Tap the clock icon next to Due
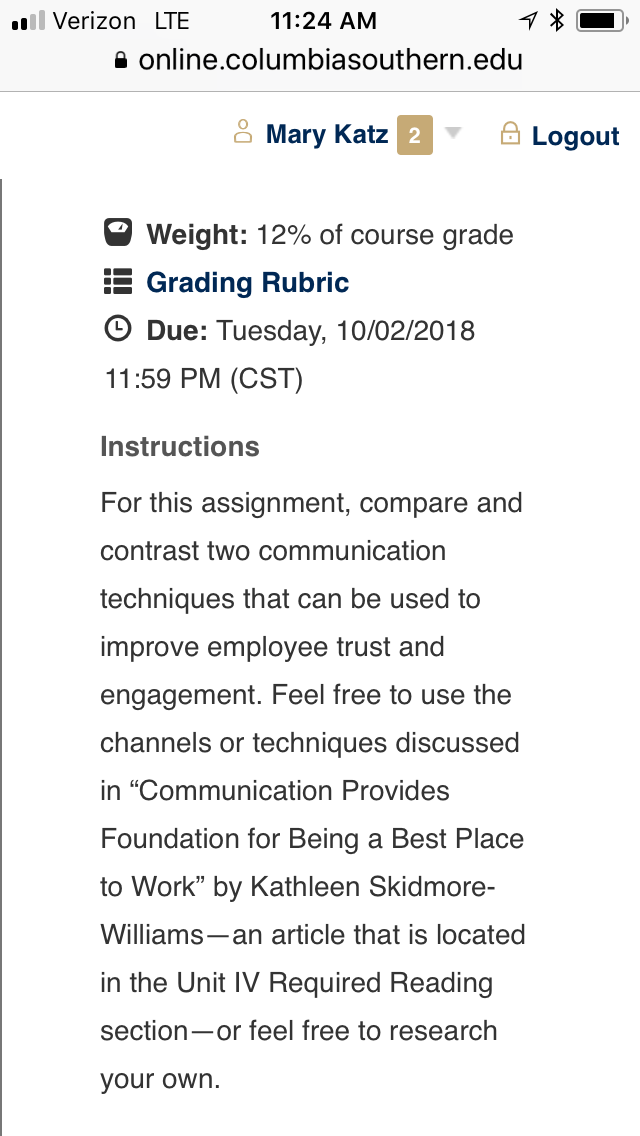The height and width of the screenshot is (1136, 640). 117,329
